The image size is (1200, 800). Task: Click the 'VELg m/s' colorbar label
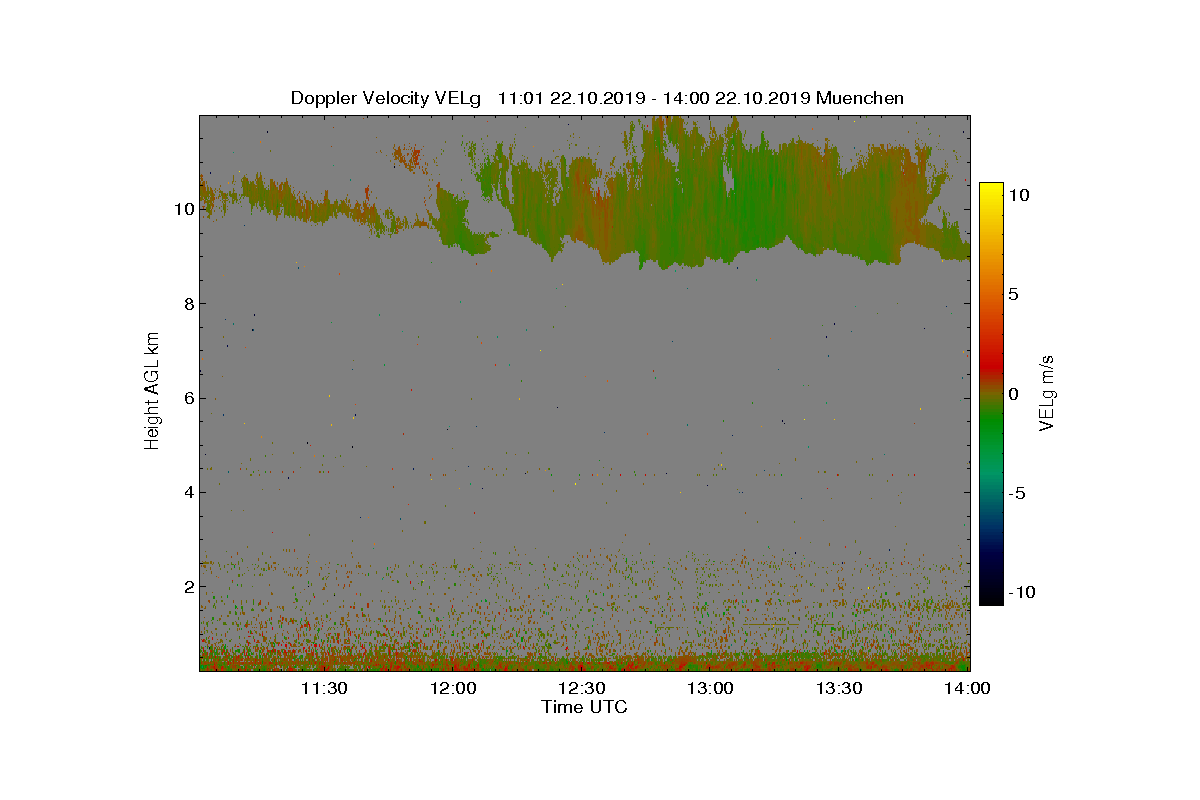pyautogui.click(x=1047, y=391)
